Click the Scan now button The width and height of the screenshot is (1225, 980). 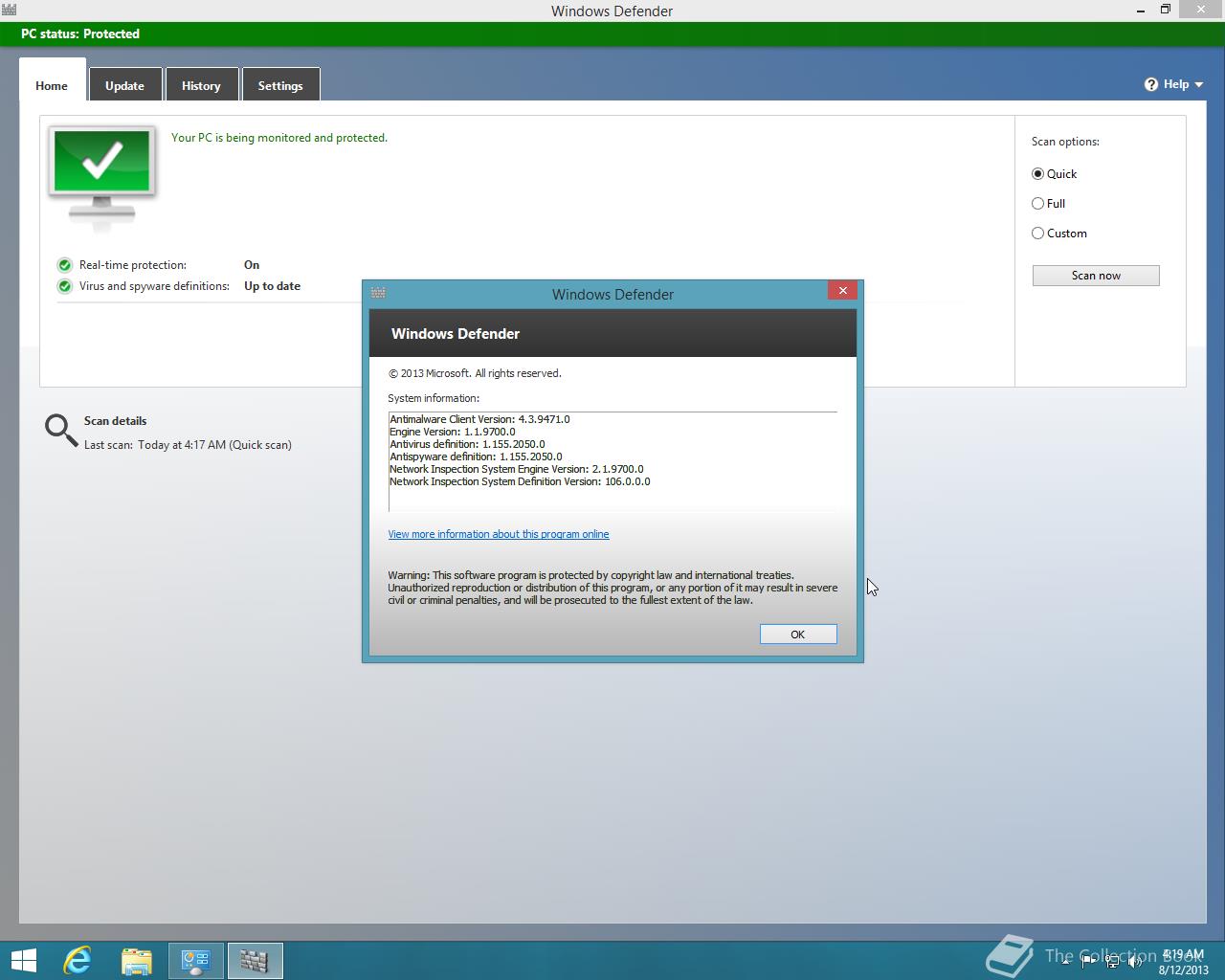click(x=1096, y=276)
